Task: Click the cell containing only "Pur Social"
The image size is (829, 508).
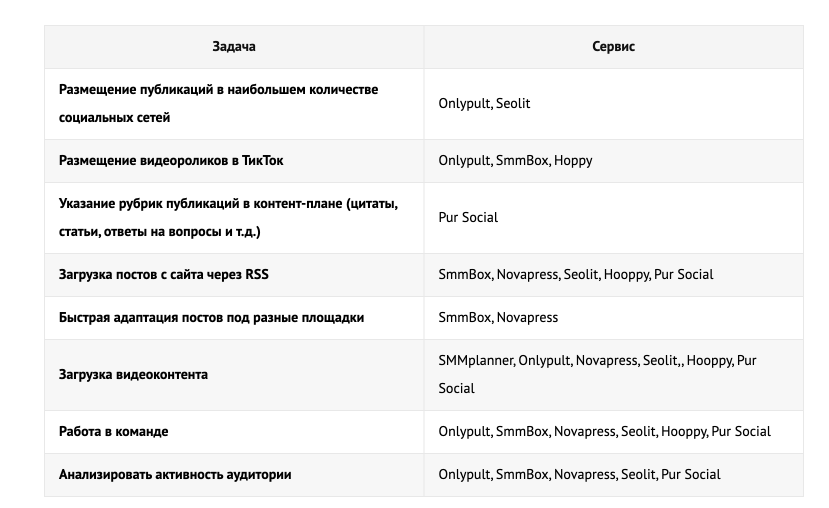Action: pyautogui.click(x=468, y=217)
